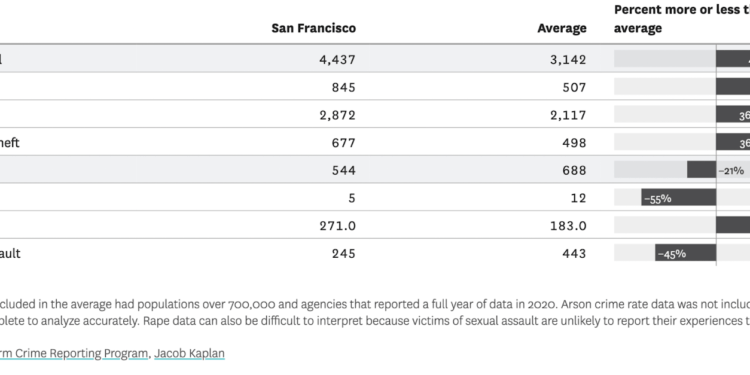Open the Crime Reporting Program link
This screenshot has height=375, width=750.
tap(74, 353)
